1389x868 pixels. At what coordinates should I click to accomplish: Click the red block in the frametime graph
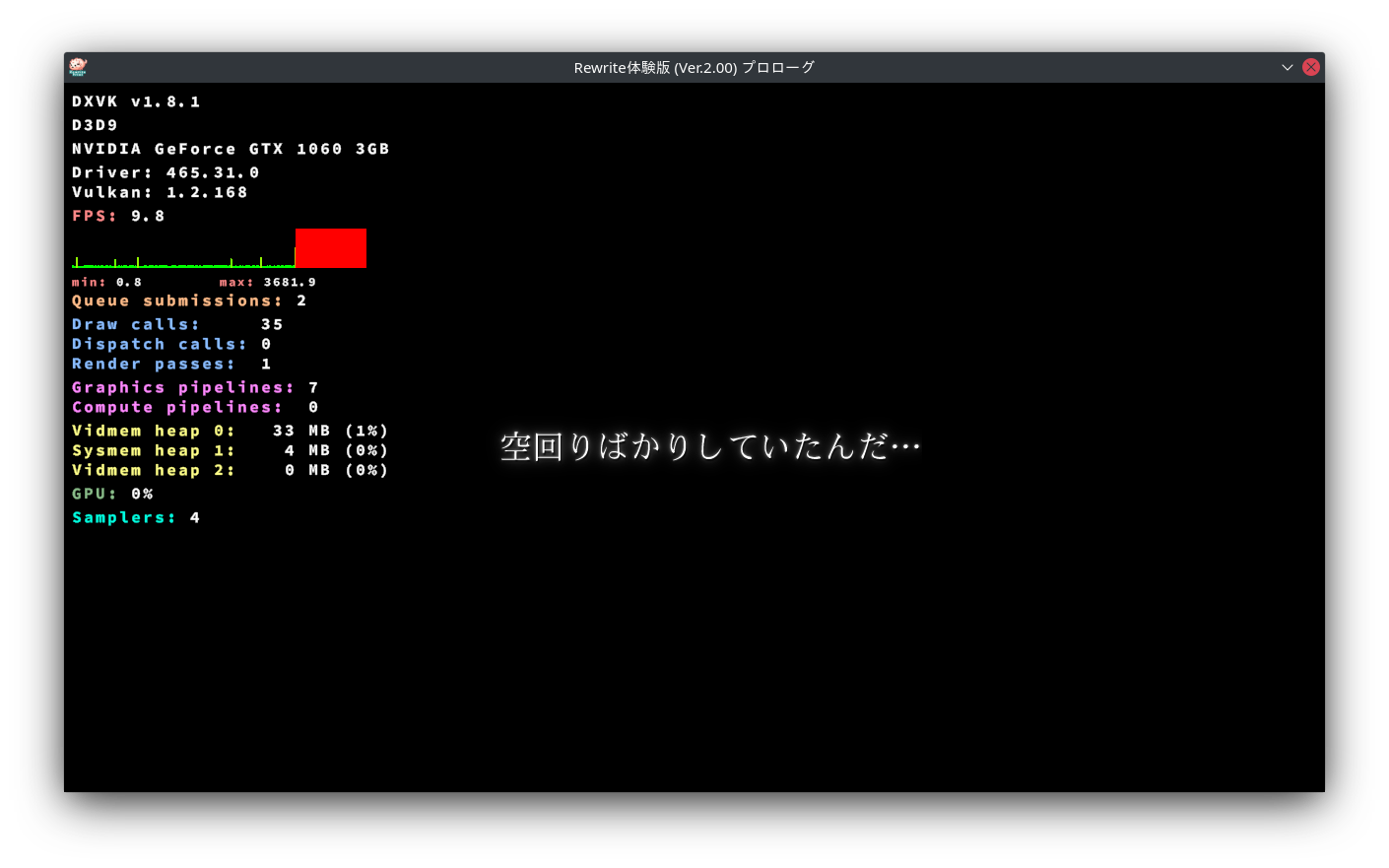331,248
